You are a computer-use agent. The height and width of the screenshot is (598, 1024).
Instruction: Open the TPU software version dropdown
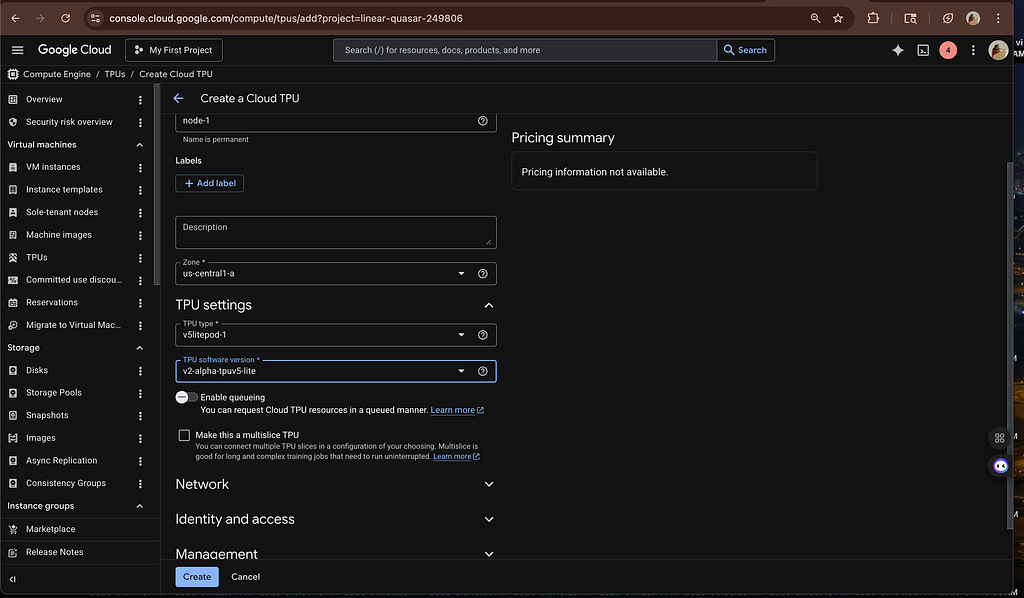click(336, 371)
